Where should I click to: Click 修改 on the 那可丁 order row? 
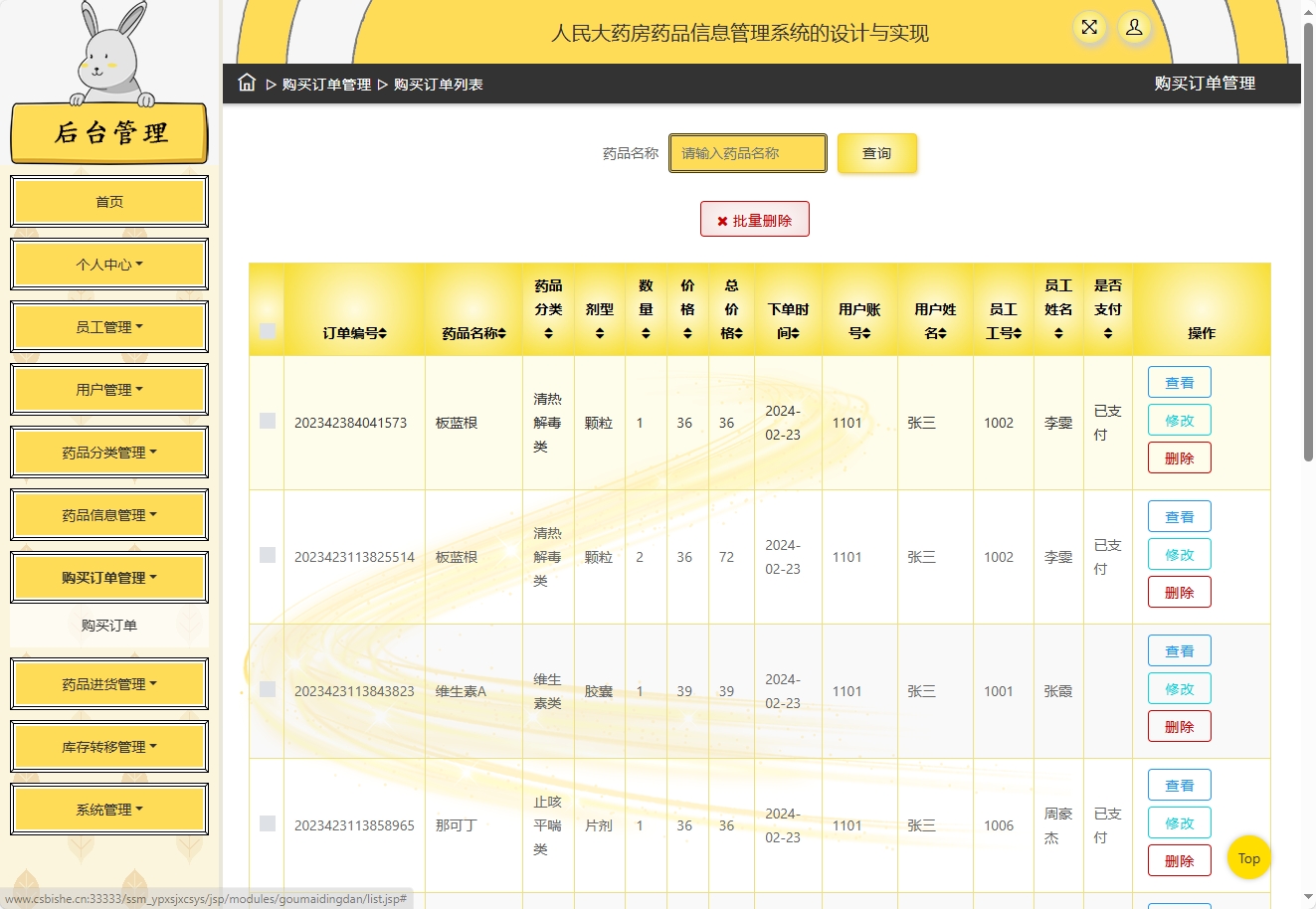(x=1179, y=821)
